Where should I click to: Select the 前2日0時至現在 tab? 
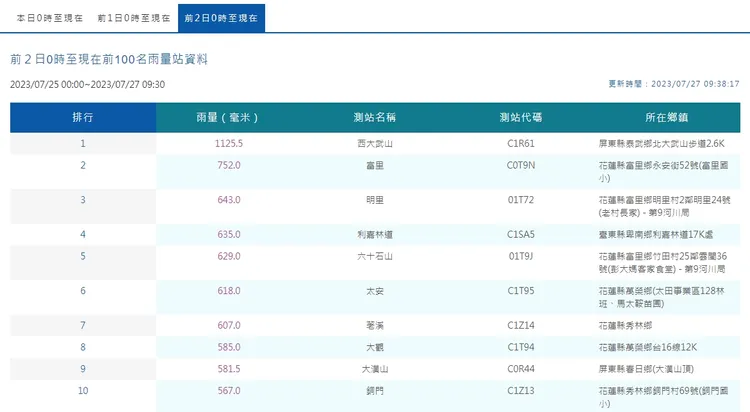point(221,18)
